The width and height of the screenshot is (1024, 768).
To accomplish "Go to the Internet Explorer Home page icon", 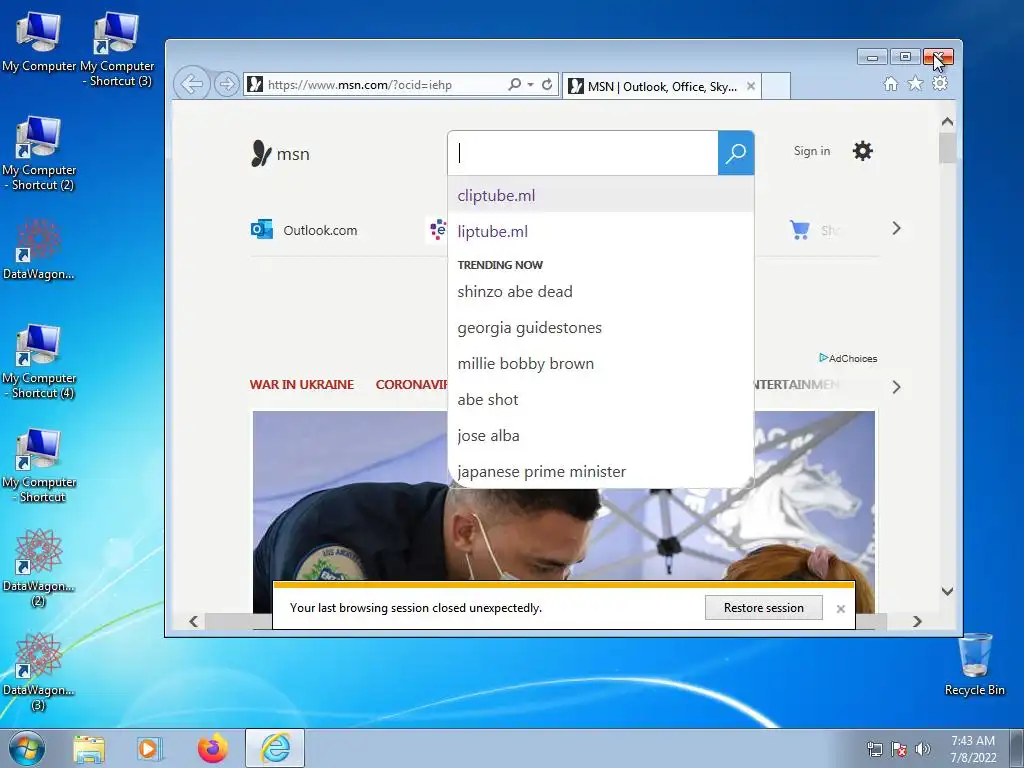I will [891, 84].
